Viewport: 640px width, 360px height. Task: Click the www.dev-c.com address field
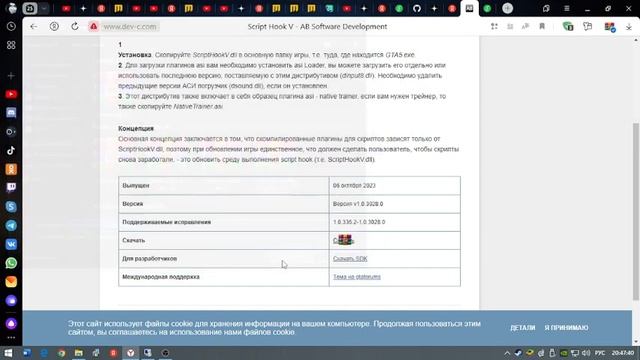click(130, 27)
